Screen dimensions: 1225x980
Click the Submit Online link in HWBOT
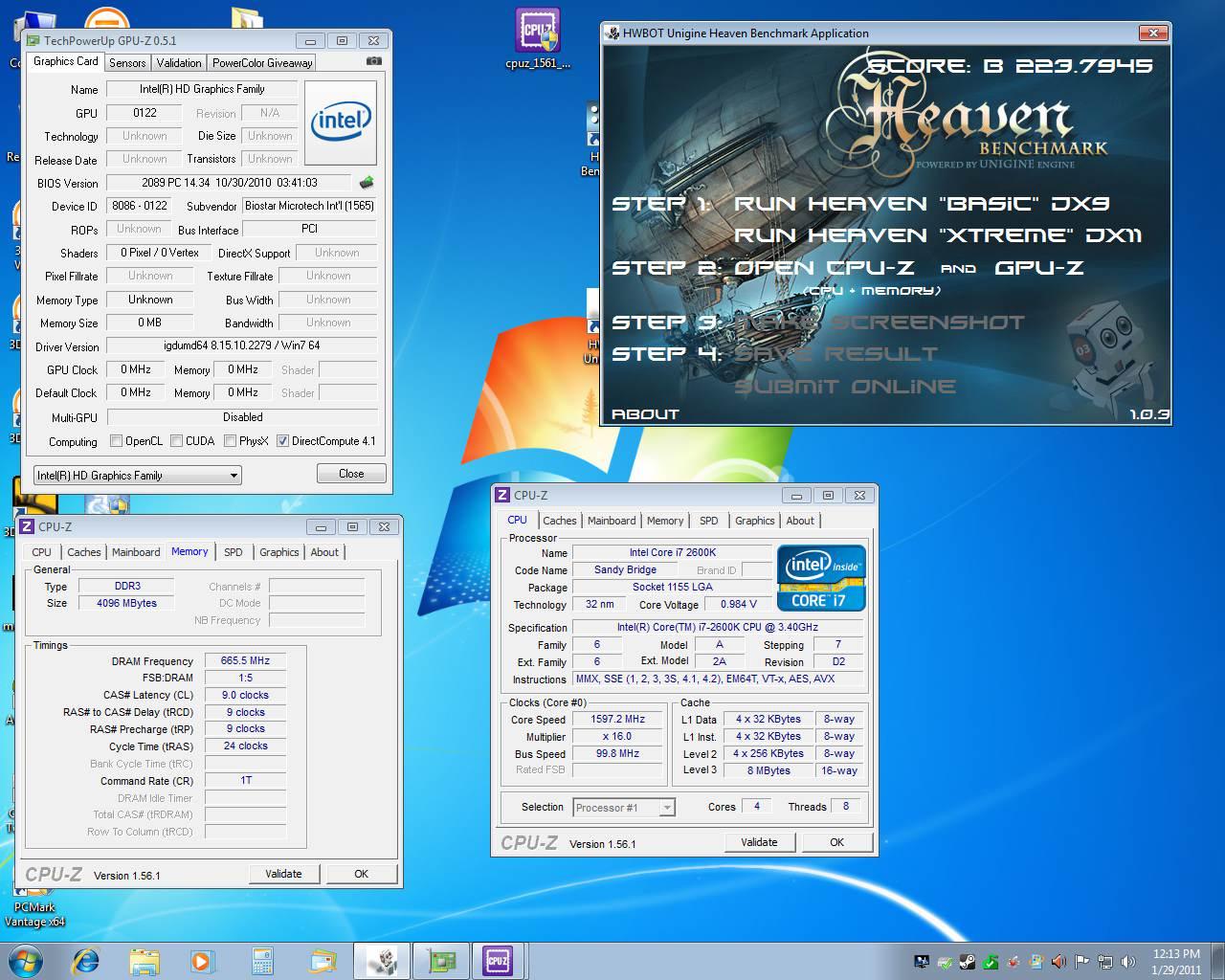click(845, 387)
